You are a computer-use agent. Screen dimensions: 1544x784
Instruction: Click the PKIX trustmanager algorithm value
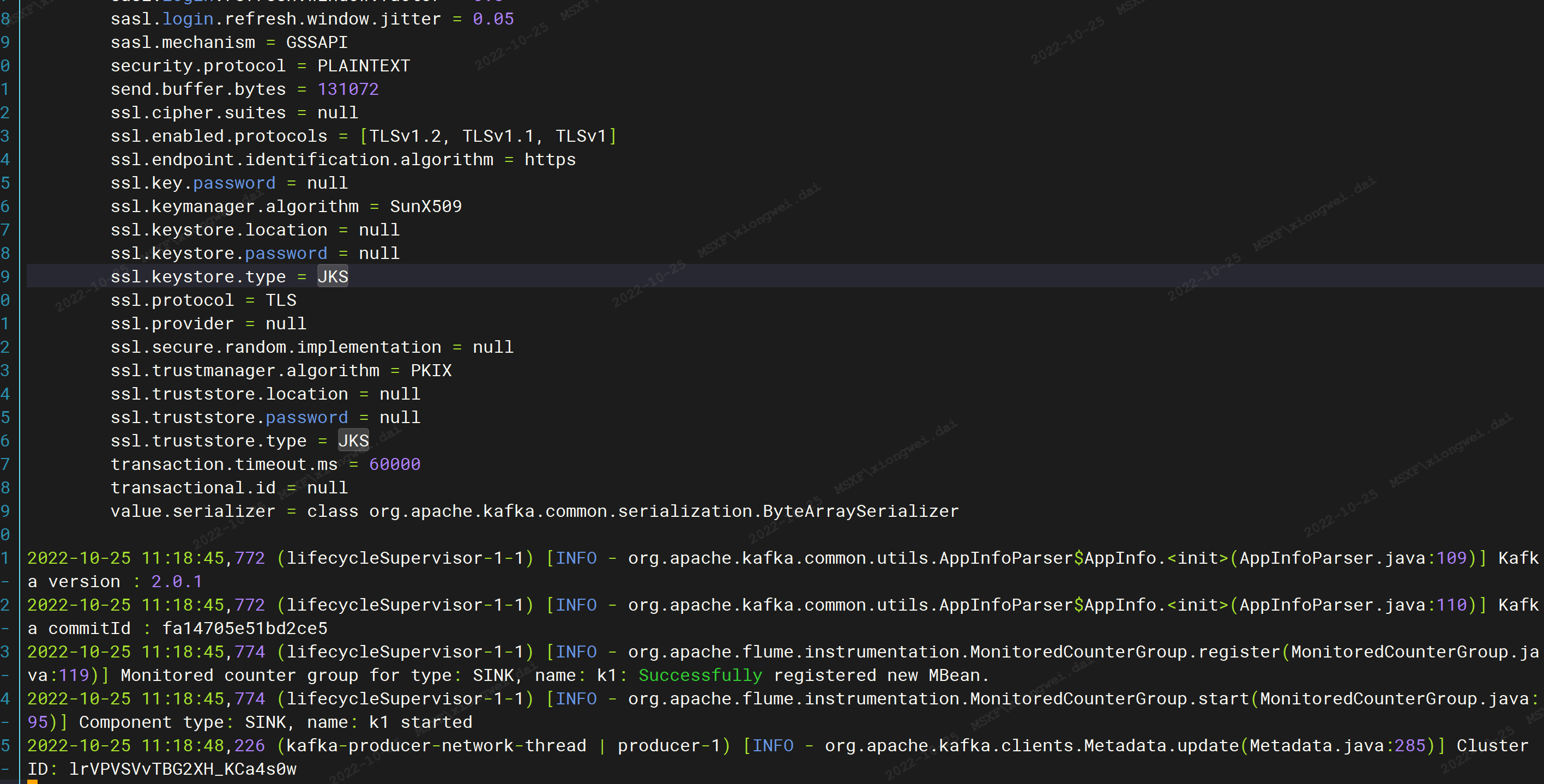click(431, 370)
